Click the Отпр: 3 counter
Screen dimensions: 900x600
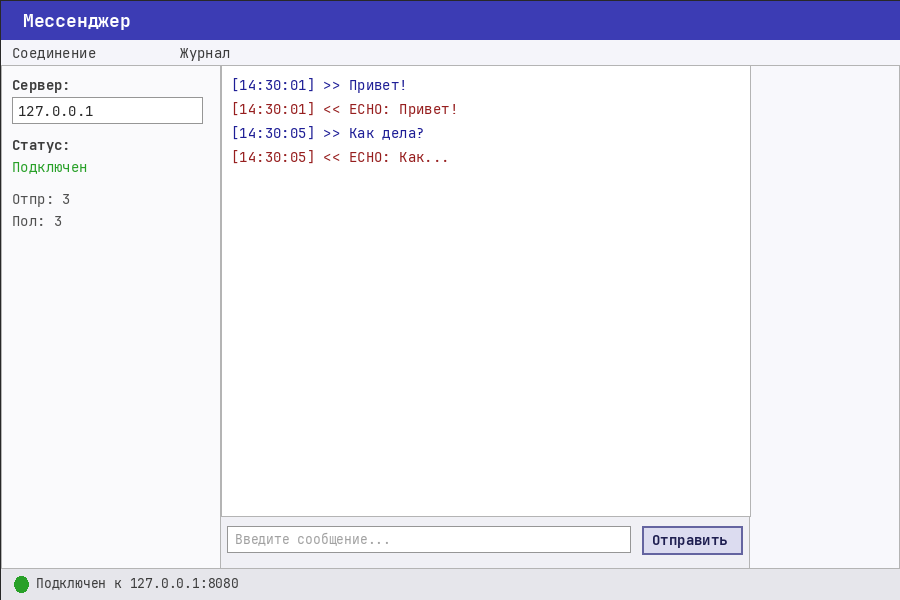pos(41,199)
